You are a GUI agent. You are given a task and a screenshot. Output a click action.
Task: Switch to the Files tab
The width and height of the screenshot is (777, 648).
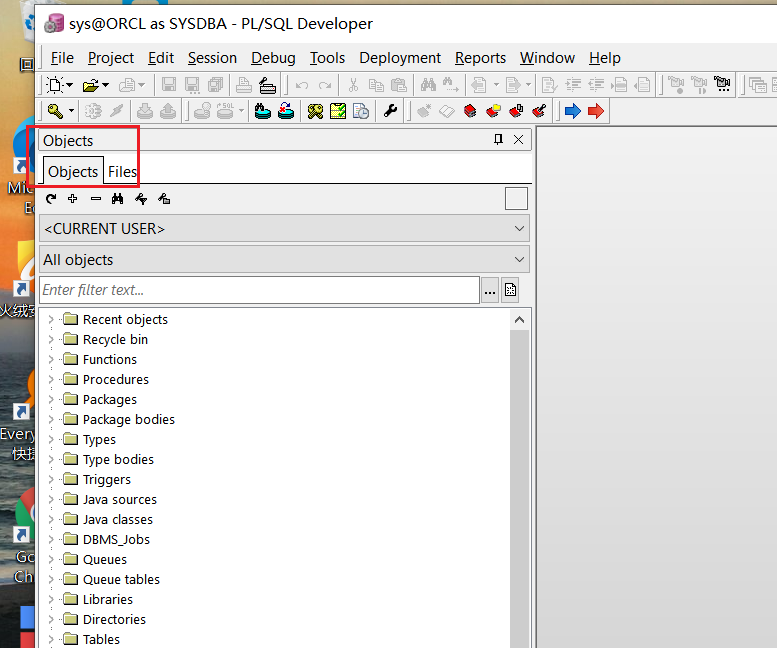point(122,171)
